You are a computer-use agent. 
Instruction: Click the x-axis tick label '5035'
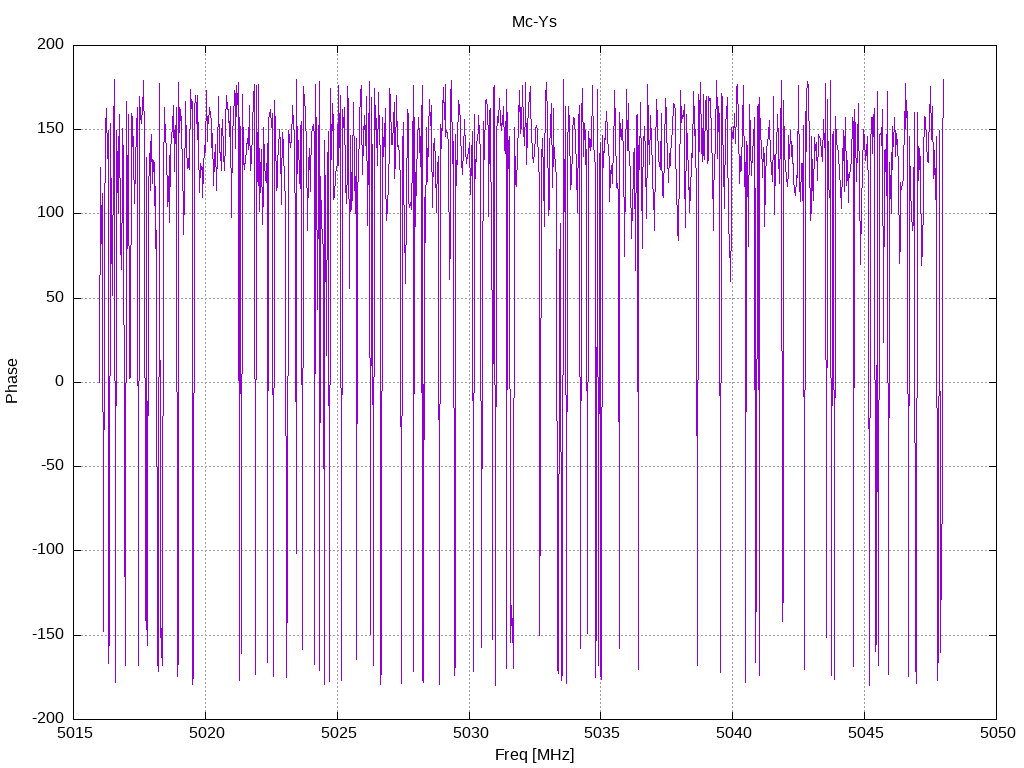[x=601, y=733]
